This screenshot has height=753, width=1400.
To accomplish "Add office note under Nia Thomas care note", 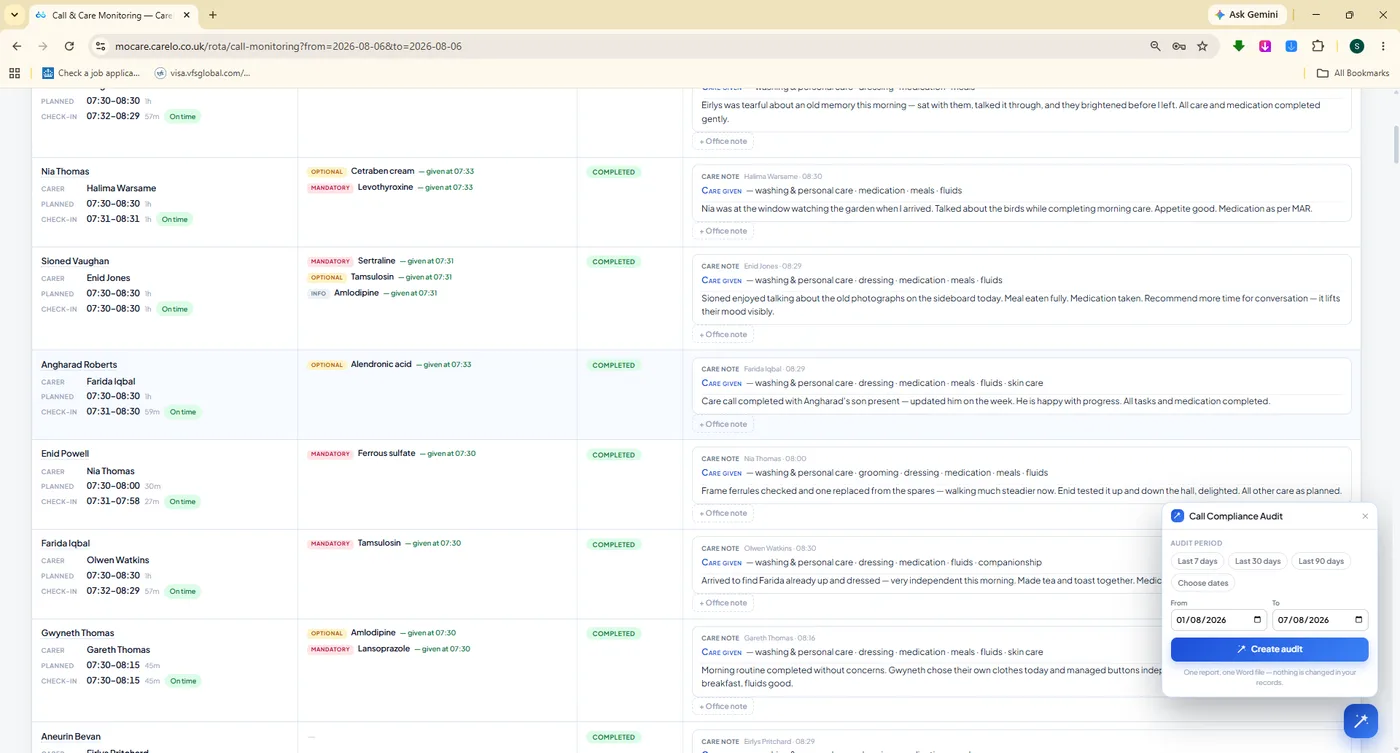I will click(723, 231).
